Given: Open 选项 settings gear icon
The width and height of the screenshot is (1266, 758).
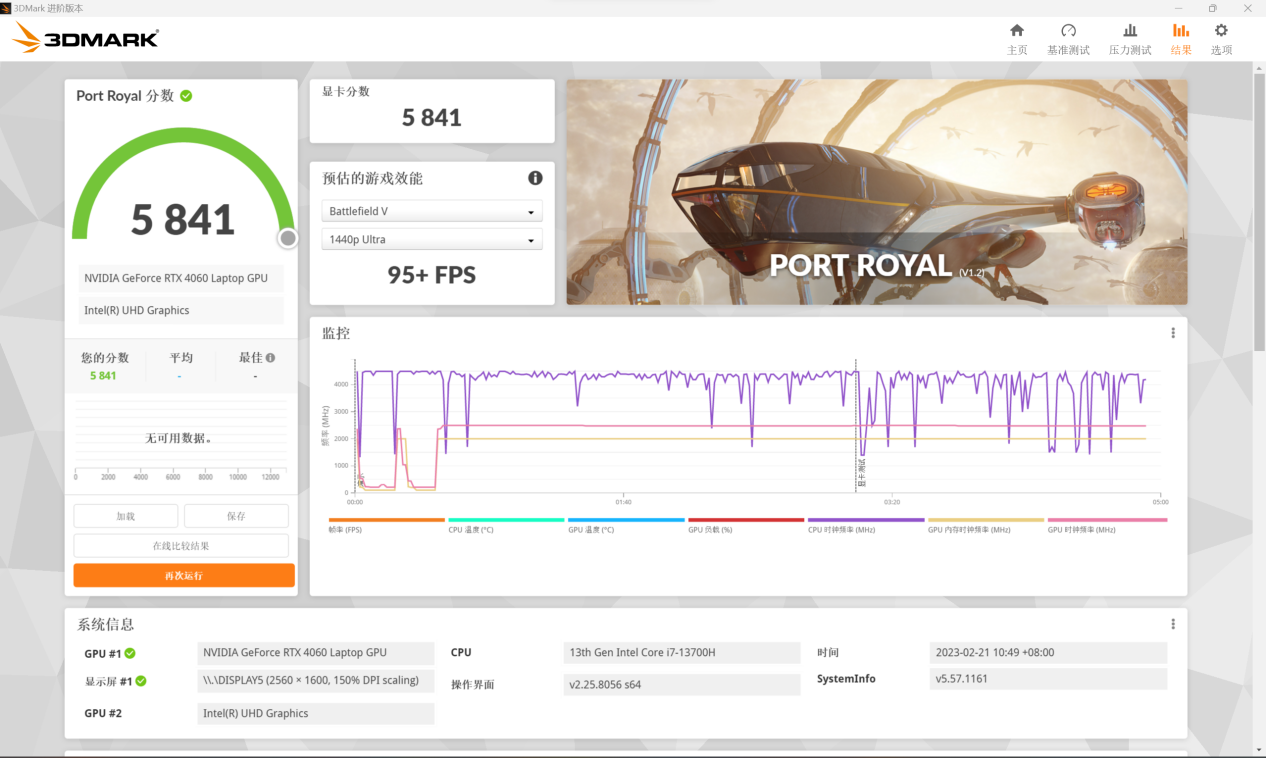Looking at the screenshot, I should coord(1221,38).
